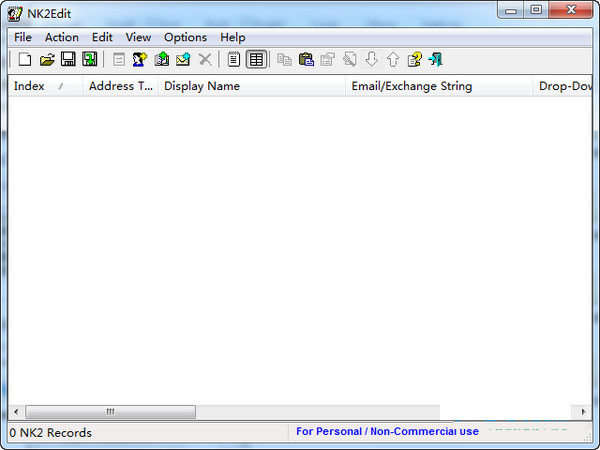Click the Drop-Down column header
This screenshot has width=600, height=450.
562,86
